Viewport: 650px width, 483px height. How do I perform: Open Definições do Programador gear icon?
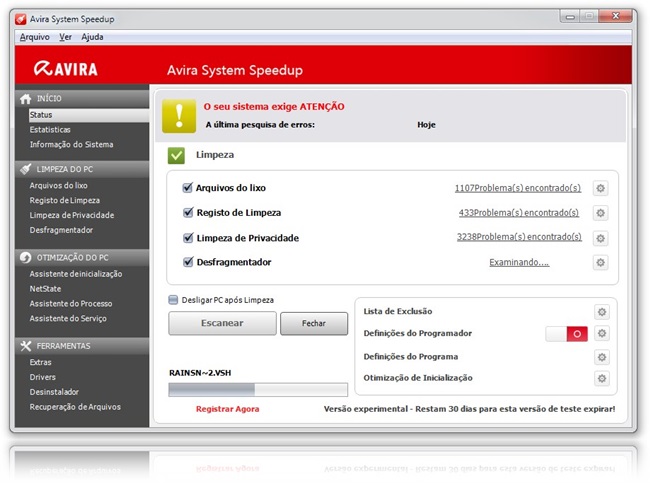click(x=602, y=333)
